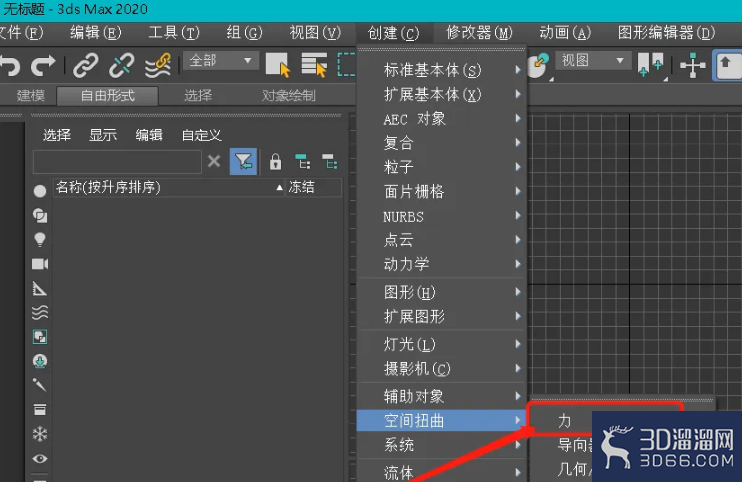Image resolution: width=742 pixels, height=482 pixels.
Task: Toggle display hidden objects eye icon
Action: coord(40,458)
